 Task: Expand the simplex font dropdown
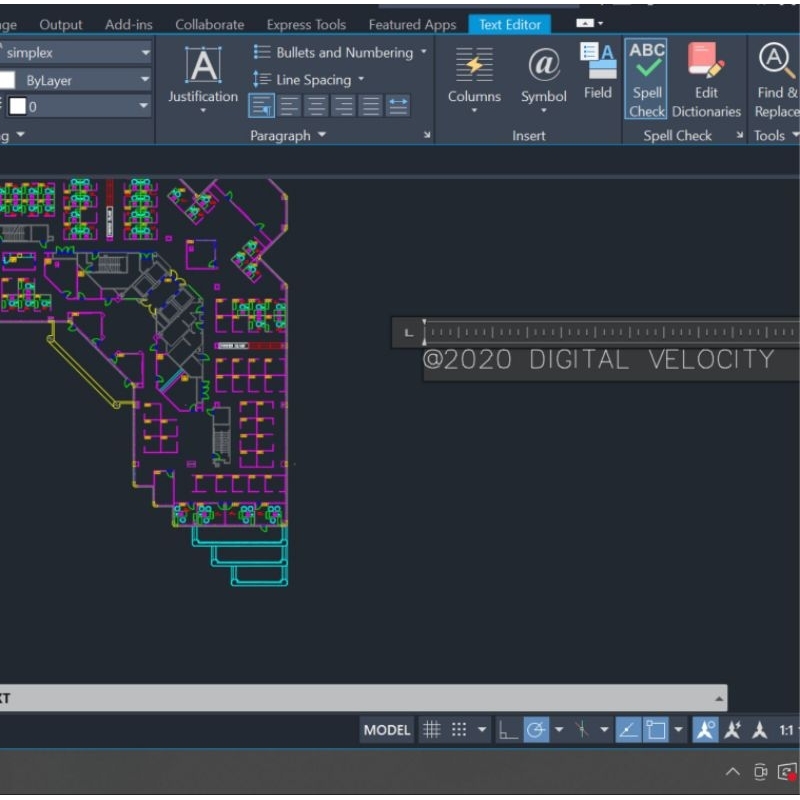[145, 52]
